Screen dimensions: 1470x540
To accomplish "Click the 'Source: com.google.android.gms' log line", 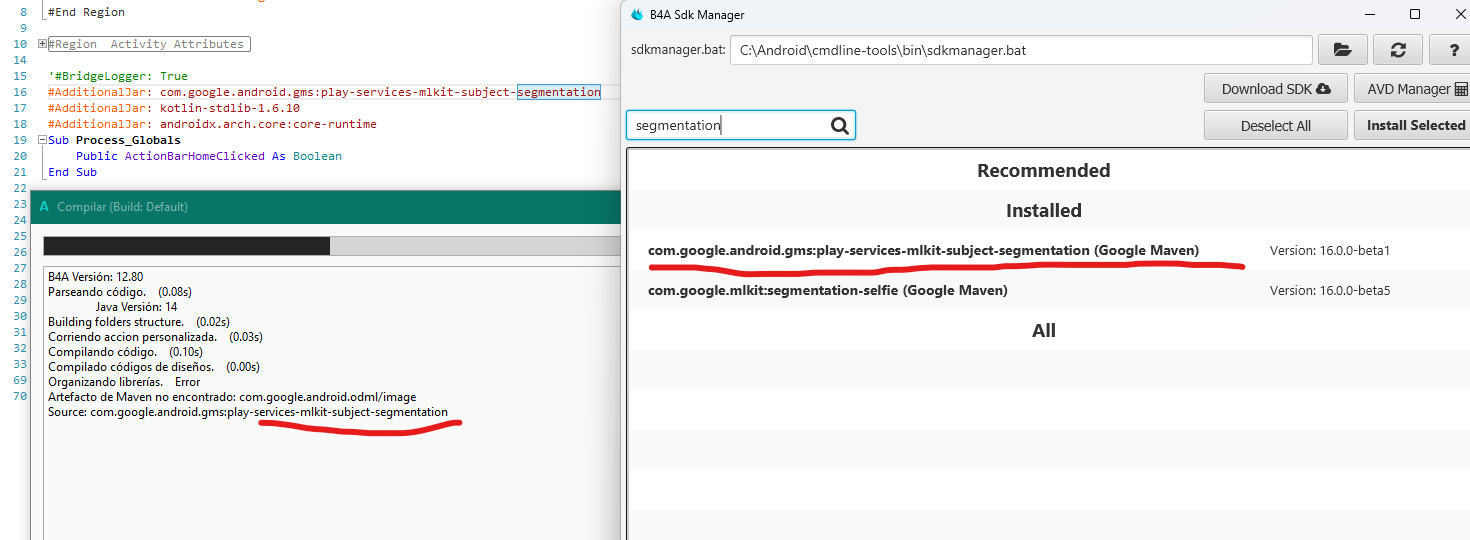I will pos(248,412).
